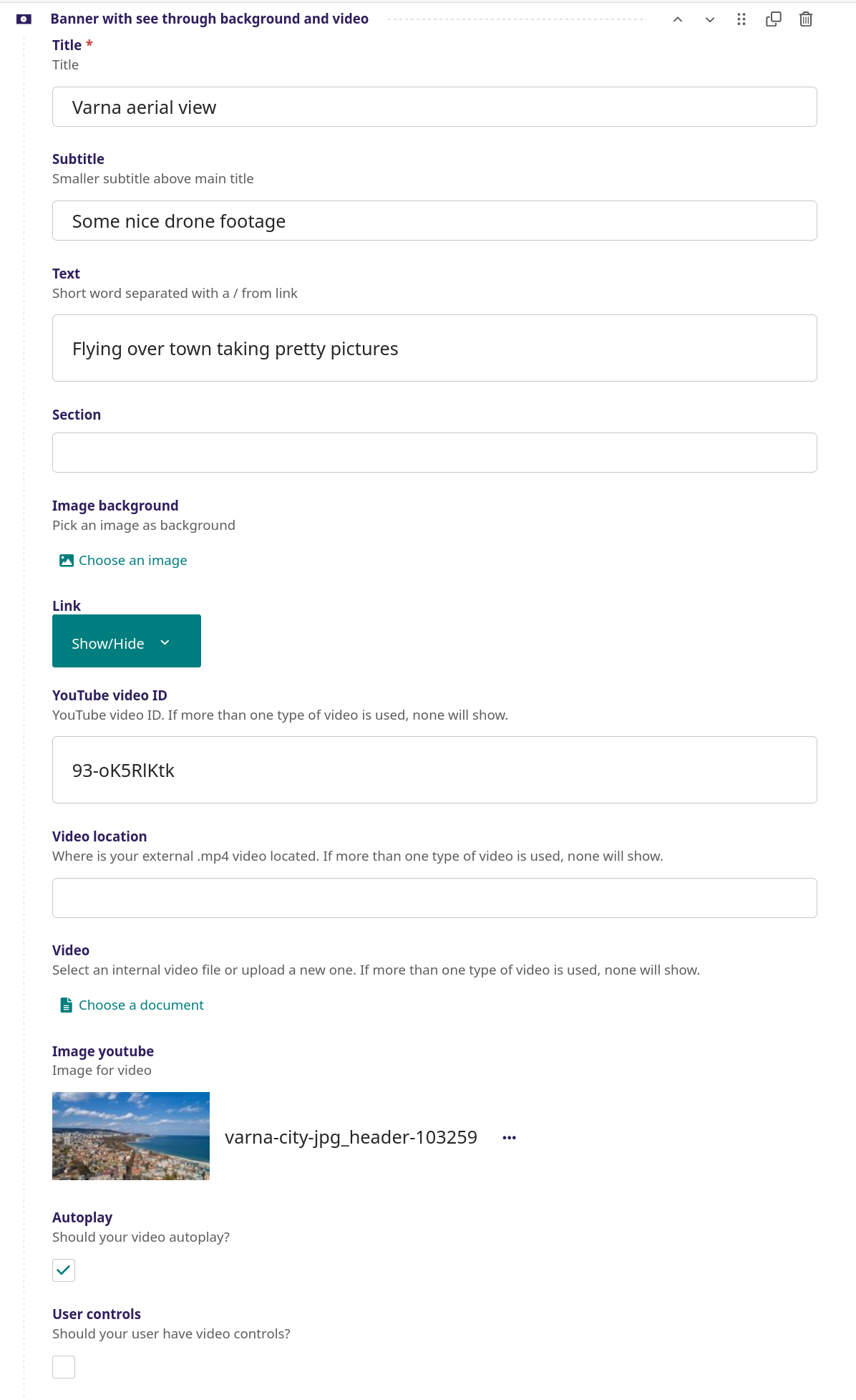The height and width of the screenshot is (1400, 856).
Task: Duplicate the banner block
Action: tap(774, 19)
